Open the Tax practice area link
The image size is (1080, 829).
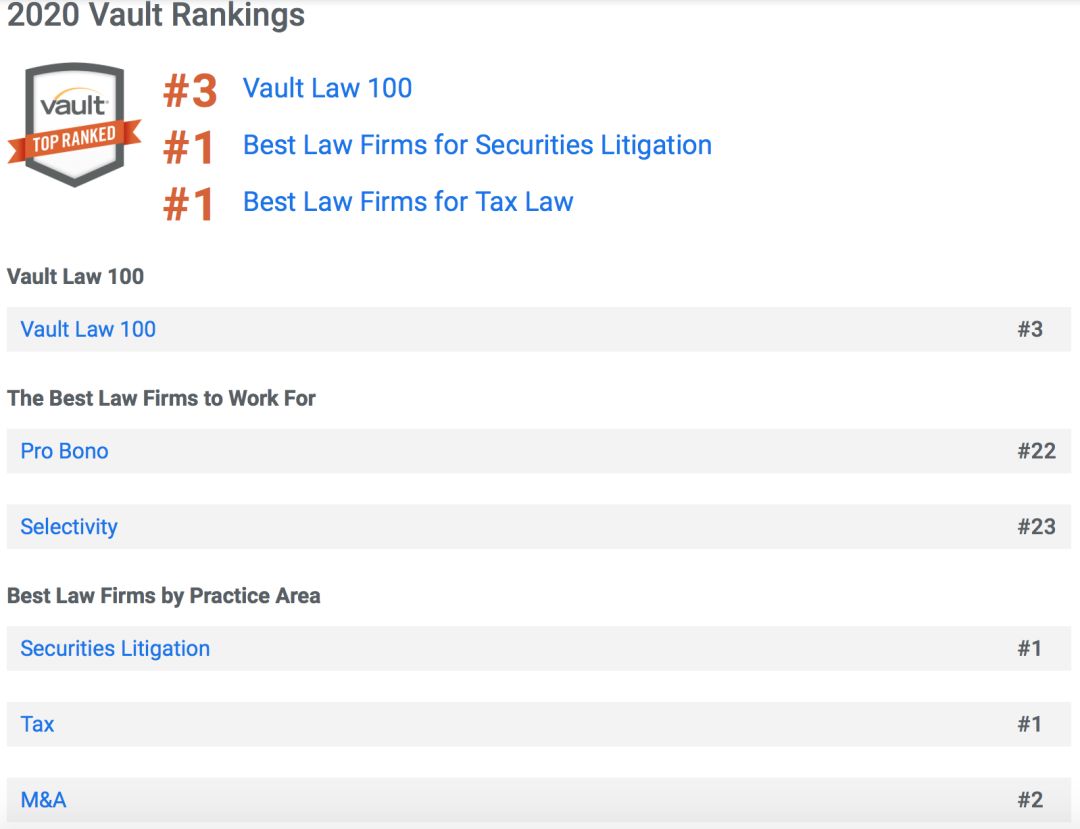(37, 724)
